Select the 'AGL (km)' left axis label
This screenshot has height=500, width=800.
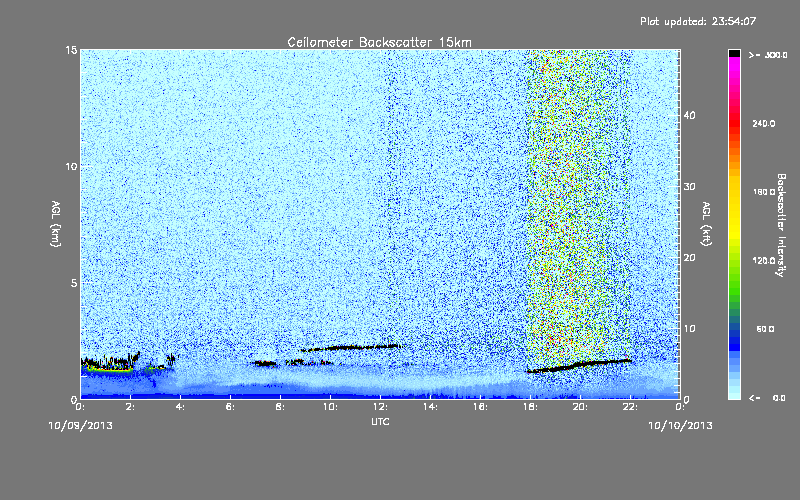coord(56,224)
